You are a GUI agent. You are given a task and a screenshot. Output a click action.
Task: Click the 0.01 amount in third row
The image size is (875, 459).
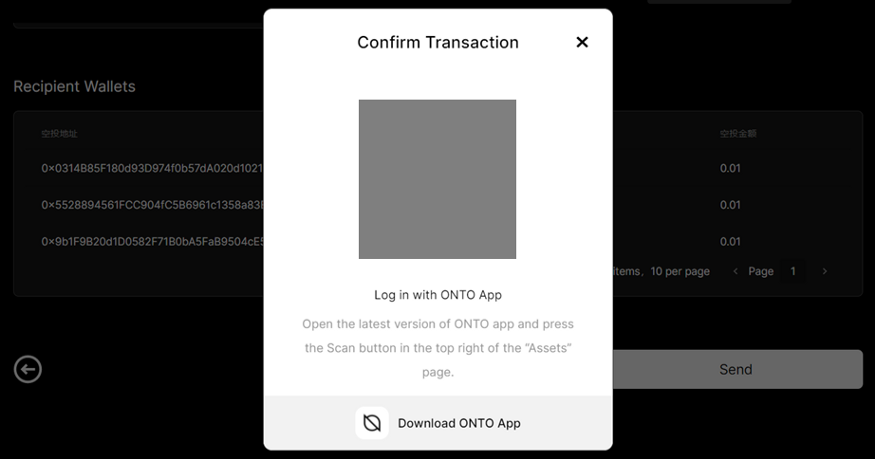pyautogui.click(x=730, y=241)
